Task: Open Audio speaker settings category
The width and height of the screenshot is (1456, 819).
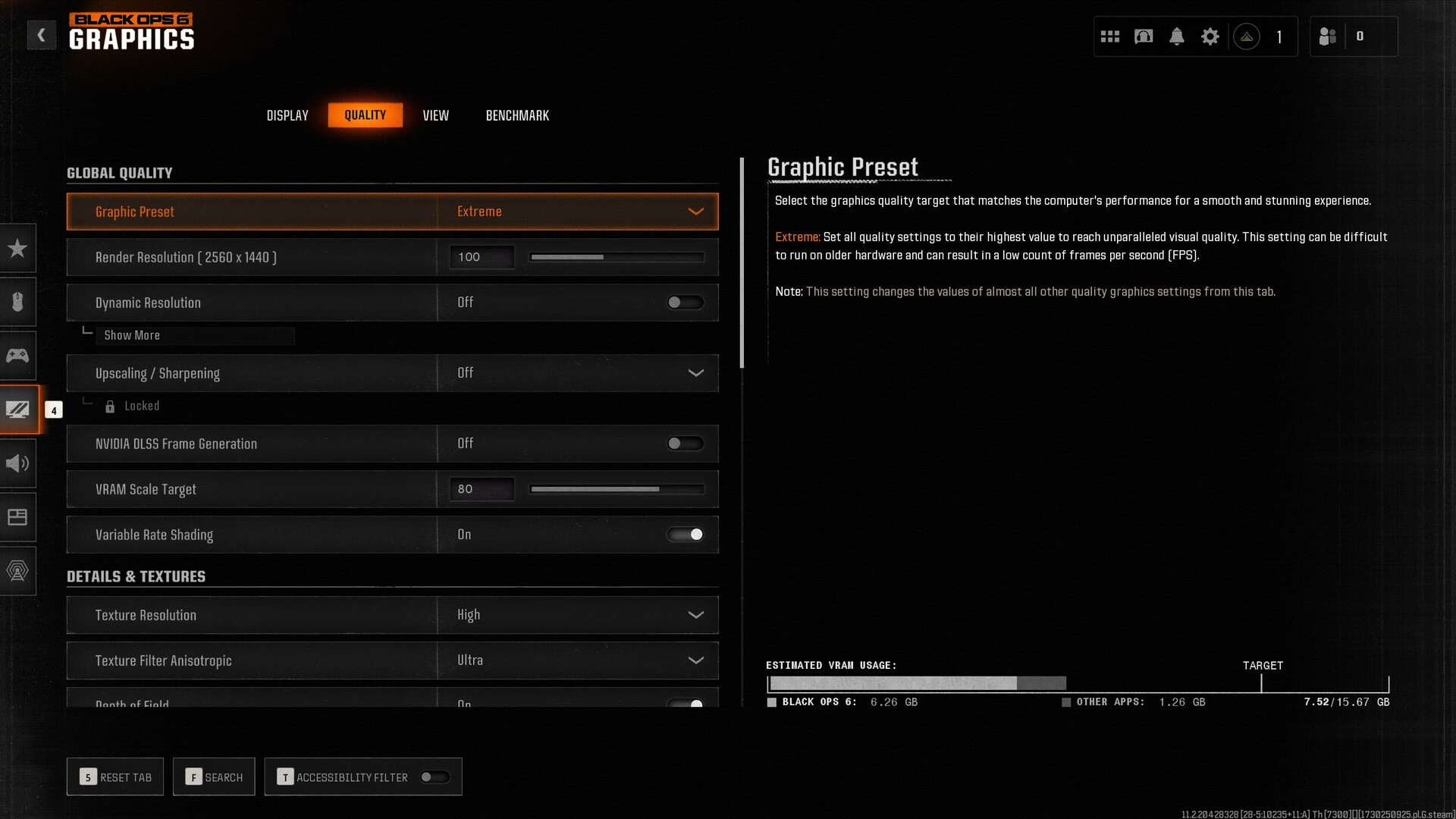Action: tap(17, 463)
